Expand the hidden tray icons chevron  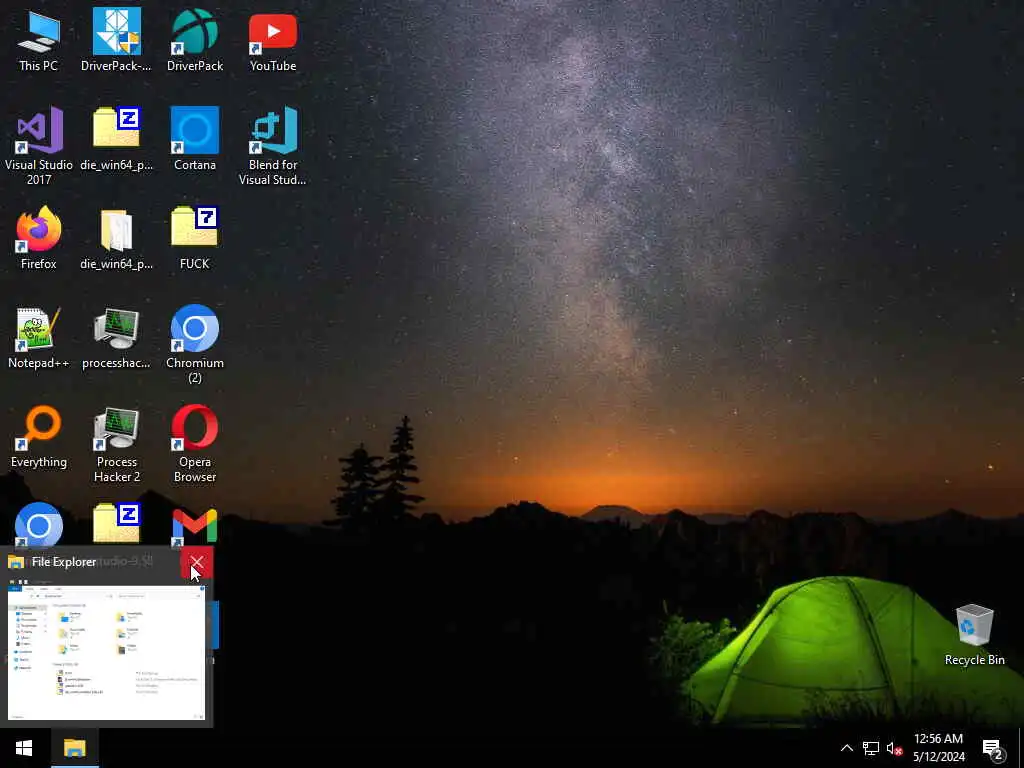(x=846, y=748)
